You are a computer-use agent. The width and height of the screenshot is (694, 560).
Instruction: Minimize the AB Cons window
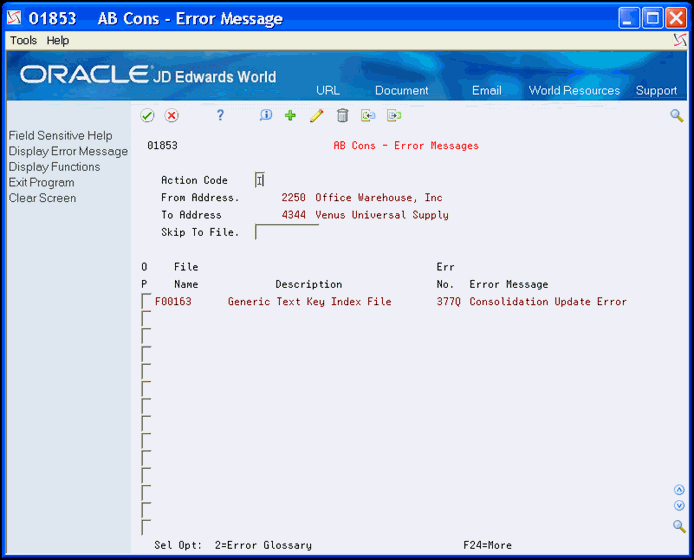[629, 18]
